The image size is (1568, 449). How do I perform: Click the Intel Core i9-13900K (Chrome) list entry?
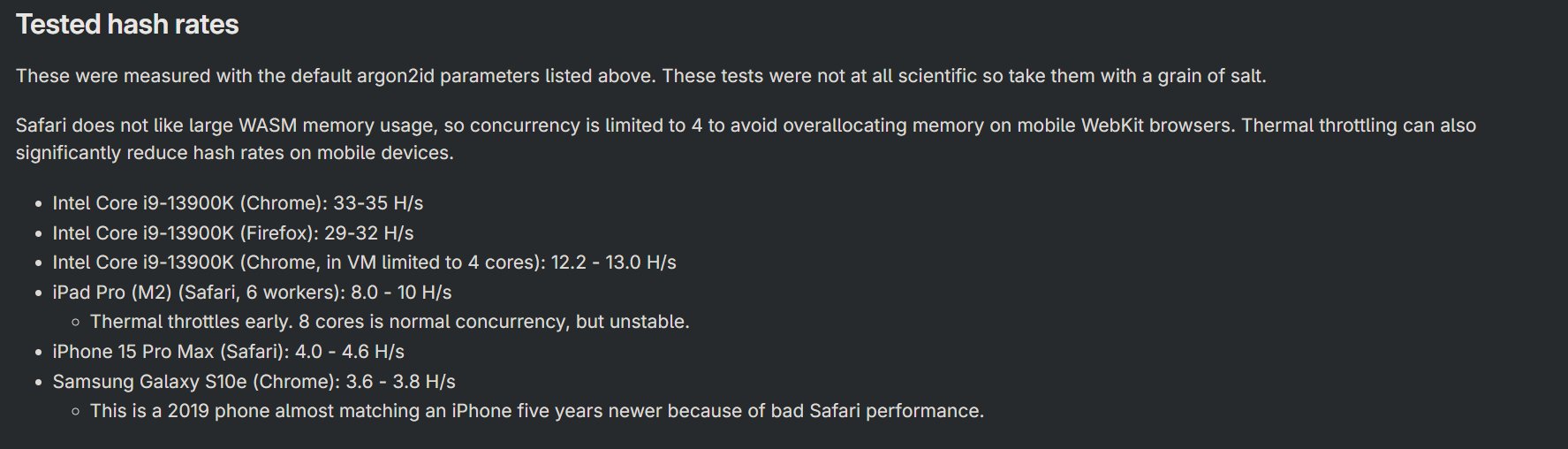coord(187,203)
